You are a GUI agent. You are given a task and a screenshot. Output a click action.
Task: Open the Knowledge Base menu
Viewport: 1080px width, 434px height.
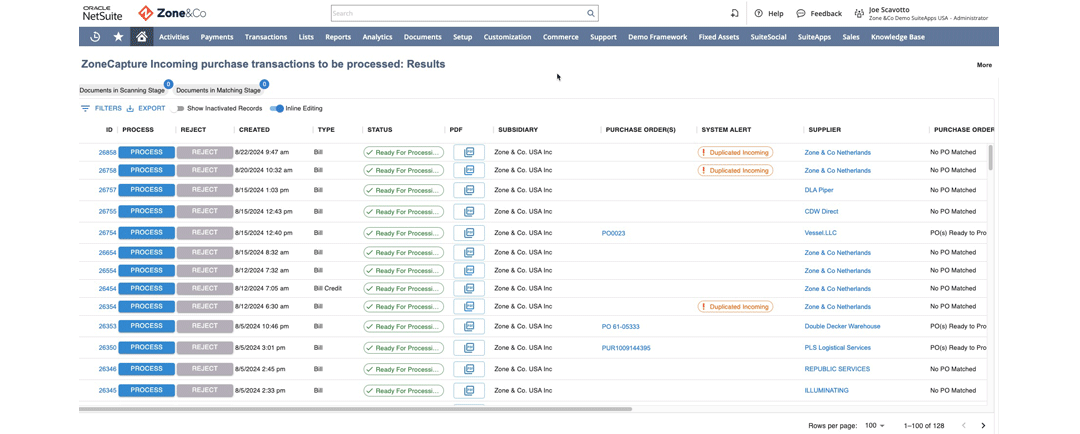[897, 37]
